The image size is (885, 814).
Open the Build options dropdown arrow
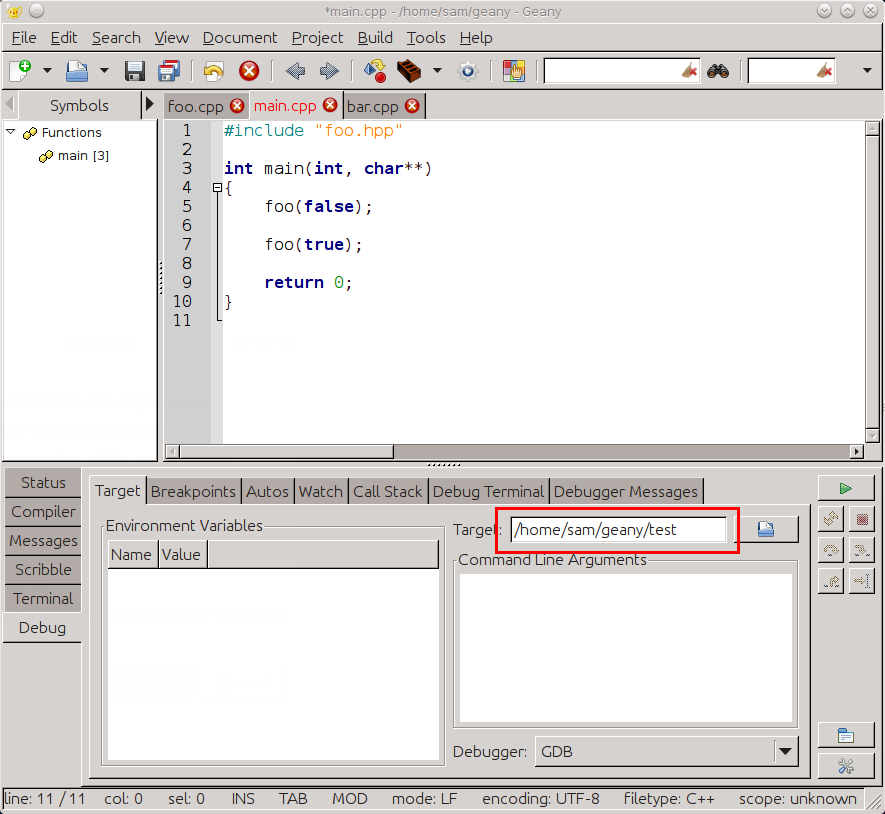[x=437, y=71]
